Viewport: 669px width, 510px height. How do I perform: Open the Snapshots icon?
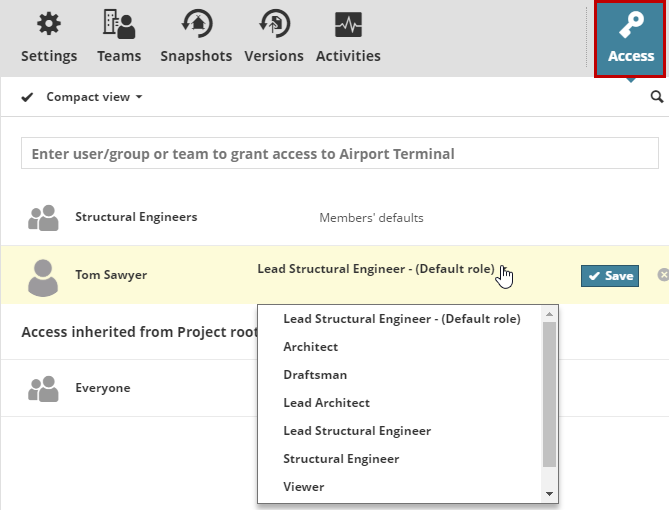[196, 26]
